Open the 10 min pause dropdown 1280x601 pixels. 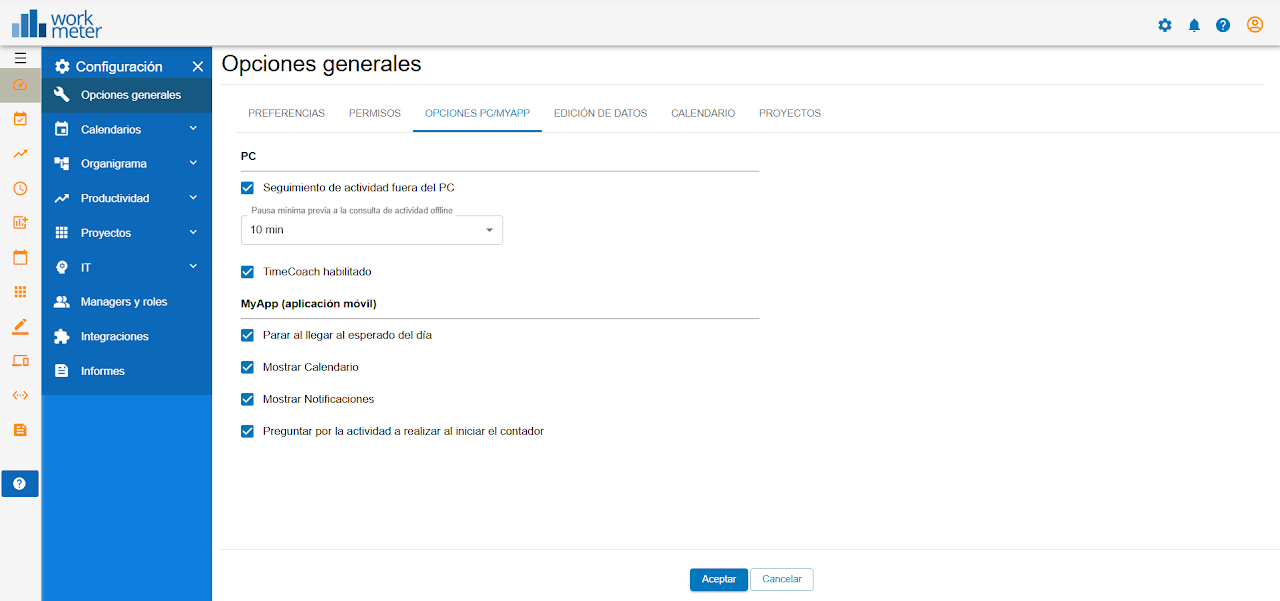point(371,230)
